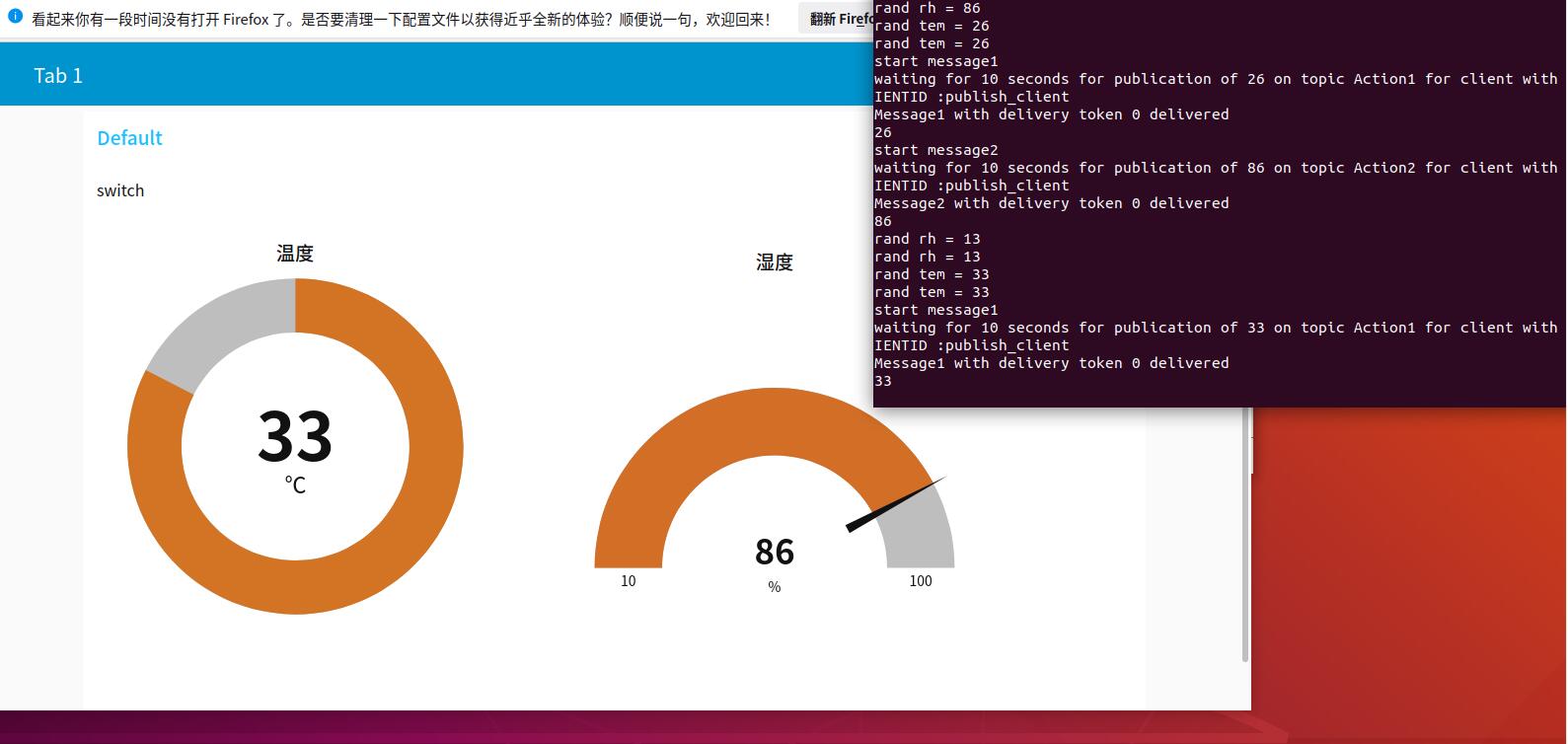Click the humidity value 86
The image size is (1568, 744).
[775, 552]
